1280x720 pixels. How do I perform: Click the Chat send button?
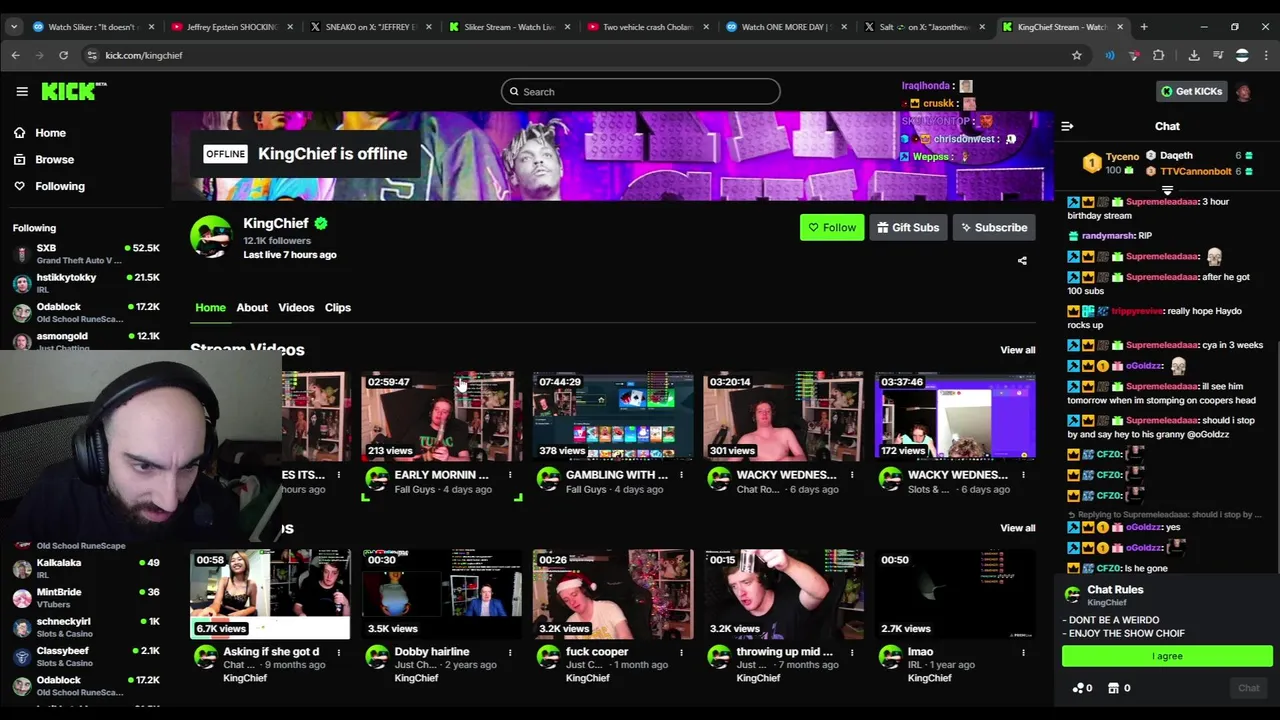pos(1248,688)
